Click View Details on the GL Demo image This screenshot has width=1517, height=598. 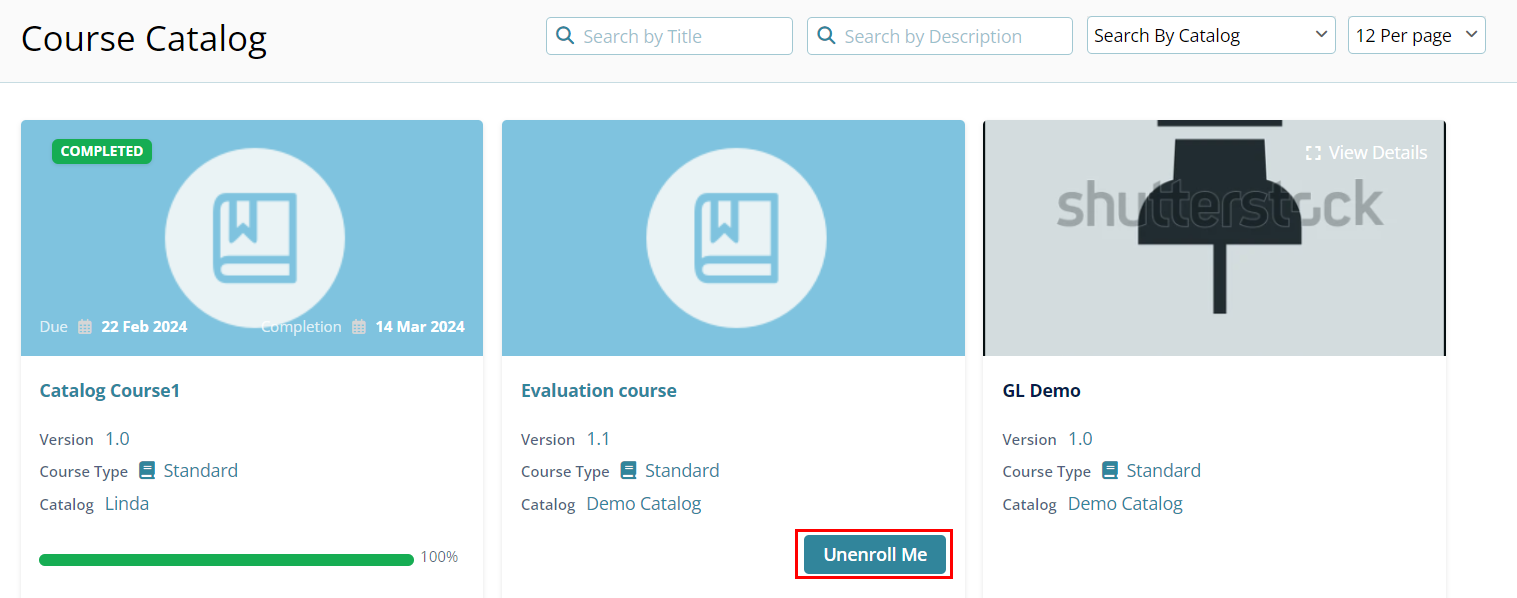[1377, 153]
